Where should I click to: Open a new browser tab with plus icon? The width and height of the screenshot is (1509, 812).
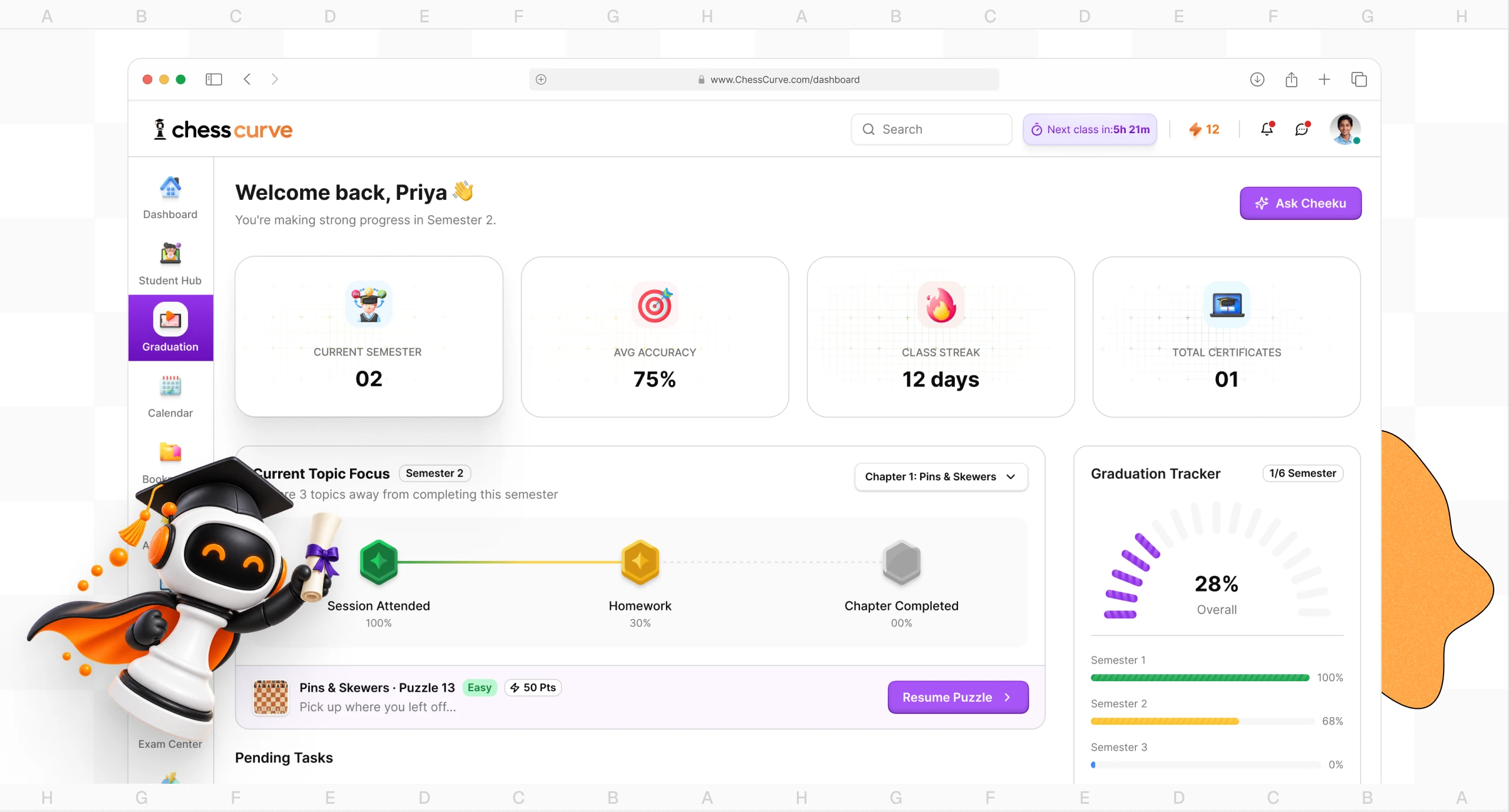pyautogui.click(x=1325, y=79)
